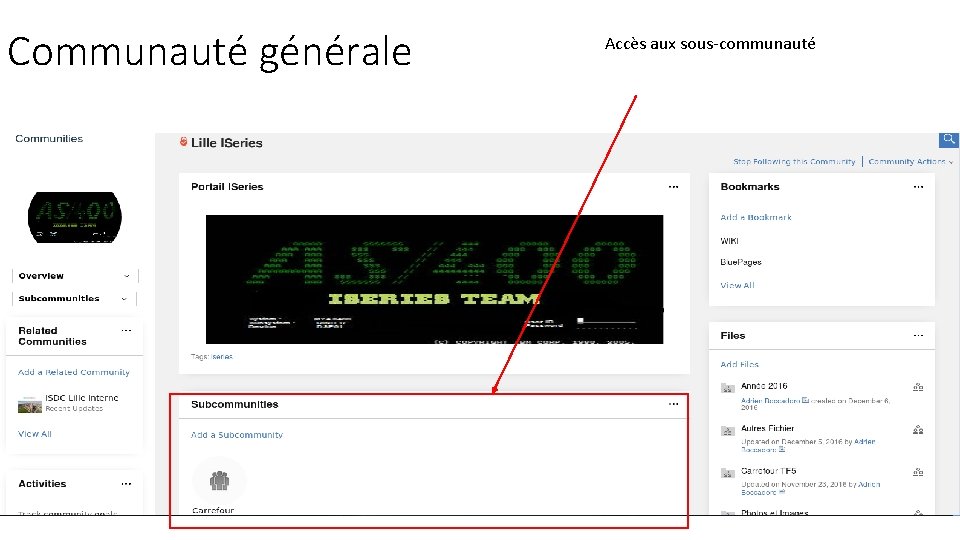Viewport: 960px width, 540px height.
Task: Click the AS/400 community logo thumbnail
Action: tap(75, 217)
